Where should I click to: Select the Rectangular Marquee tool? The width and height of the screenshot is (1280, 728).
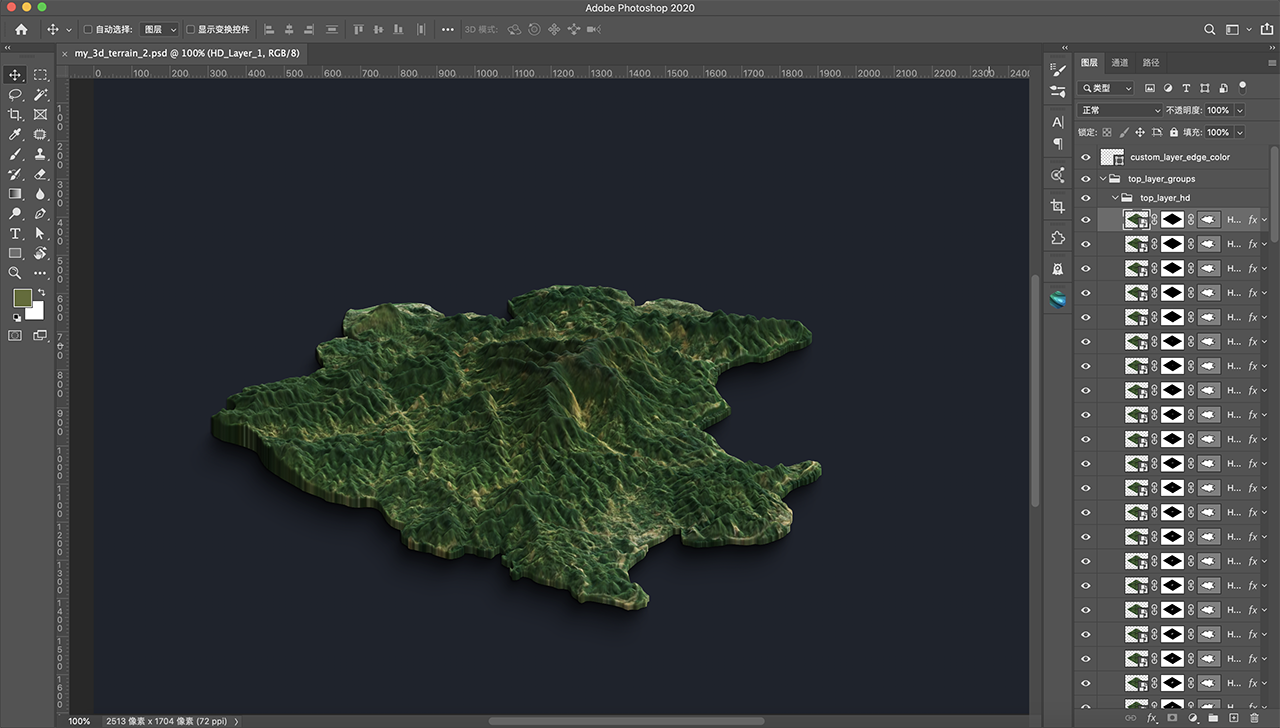[41, 75]
